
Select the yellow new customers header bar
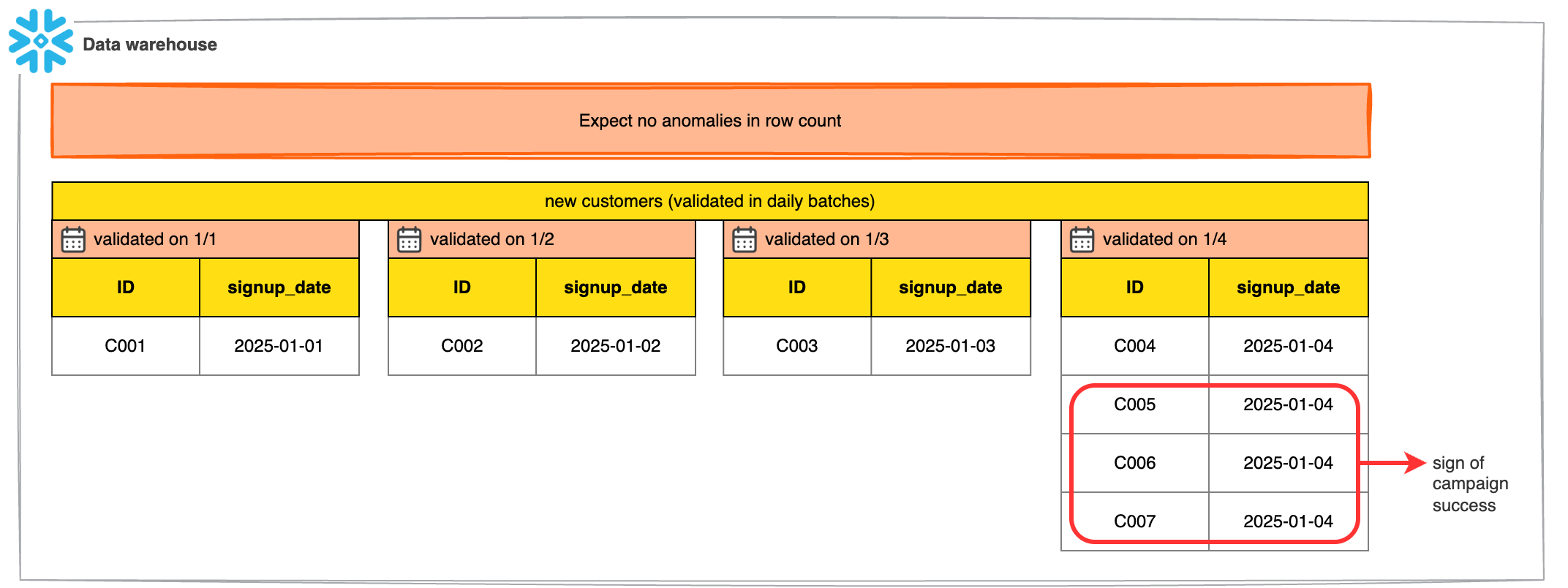tap(709, 201)
